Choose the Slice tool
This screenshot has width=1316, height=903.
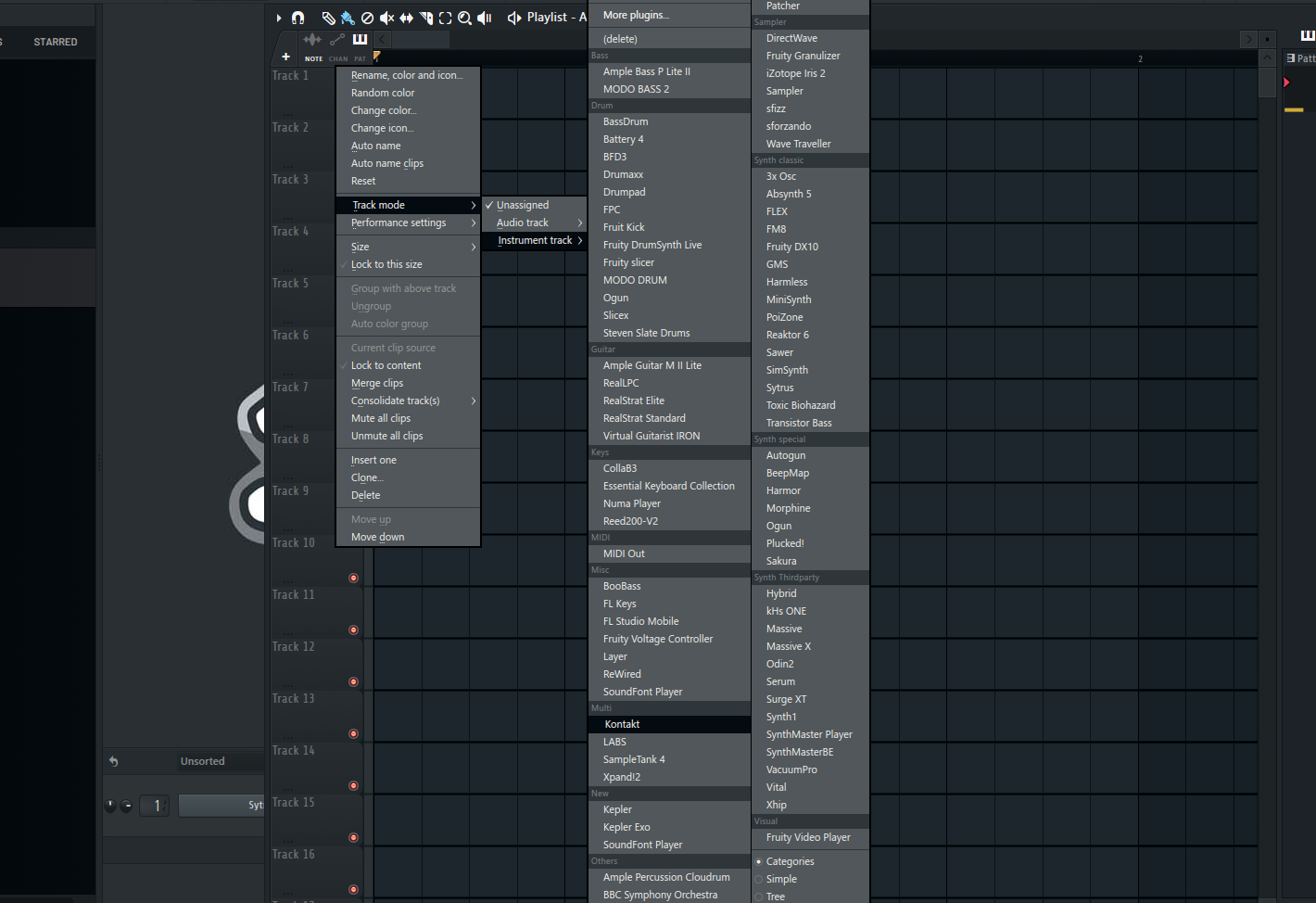coord(426,18)
